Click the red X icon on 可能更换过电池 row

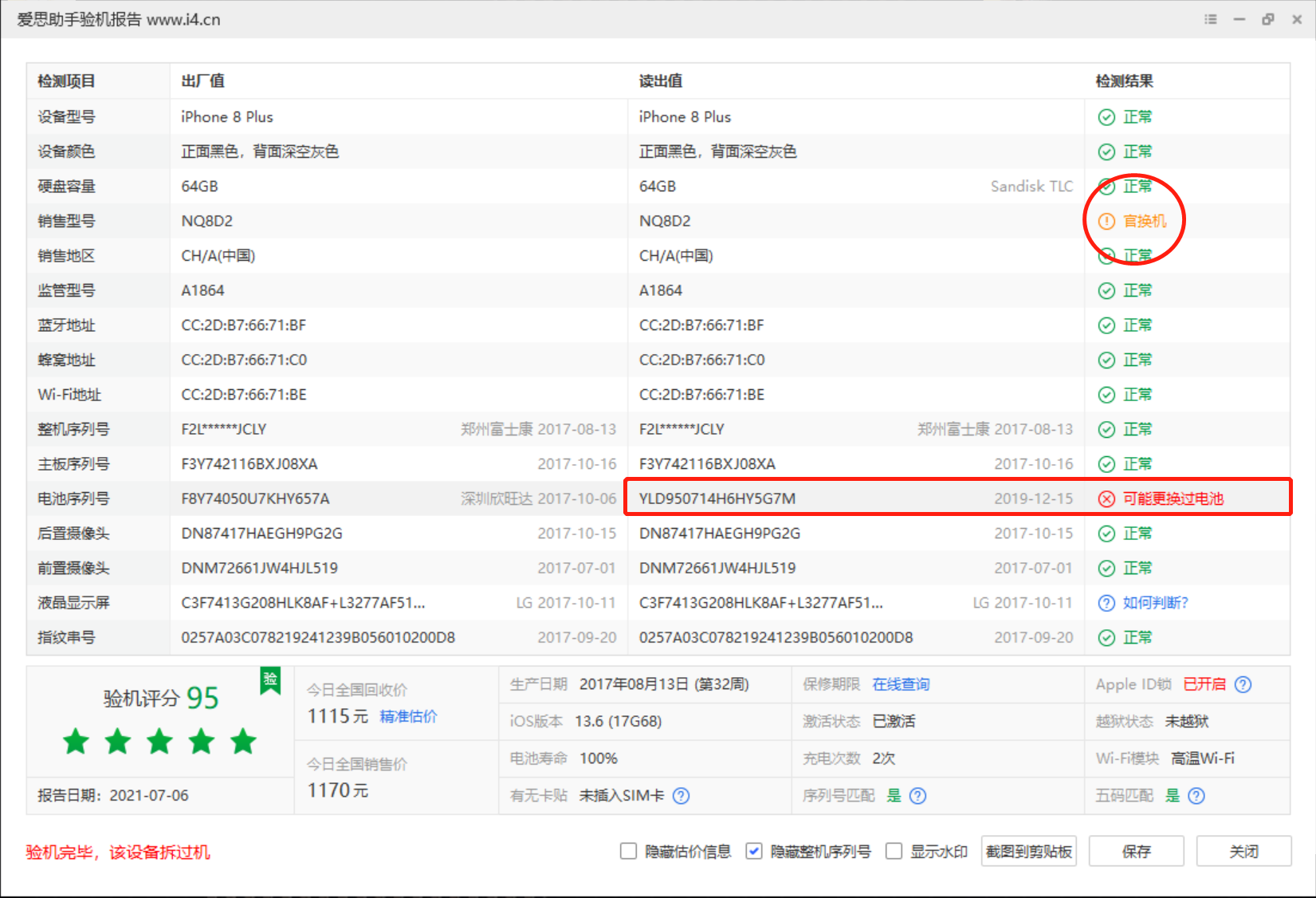(1106, 498)
